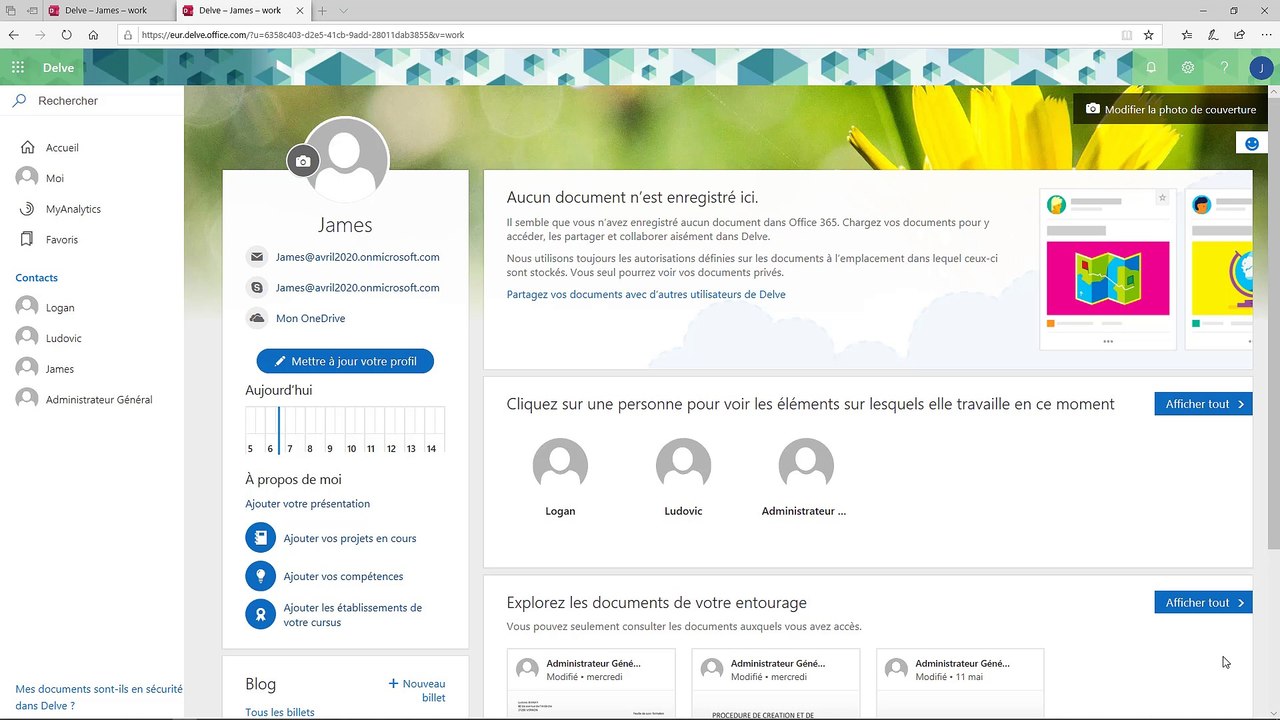Open Mon OneDrive via the cloud icon

(x=256, y=318)
